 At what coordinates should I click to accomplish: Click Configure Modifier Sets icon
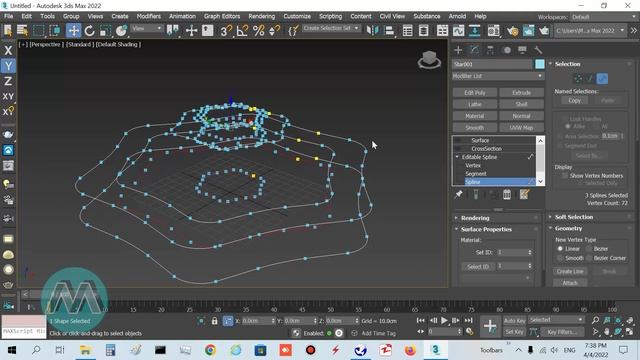(524, 195)
